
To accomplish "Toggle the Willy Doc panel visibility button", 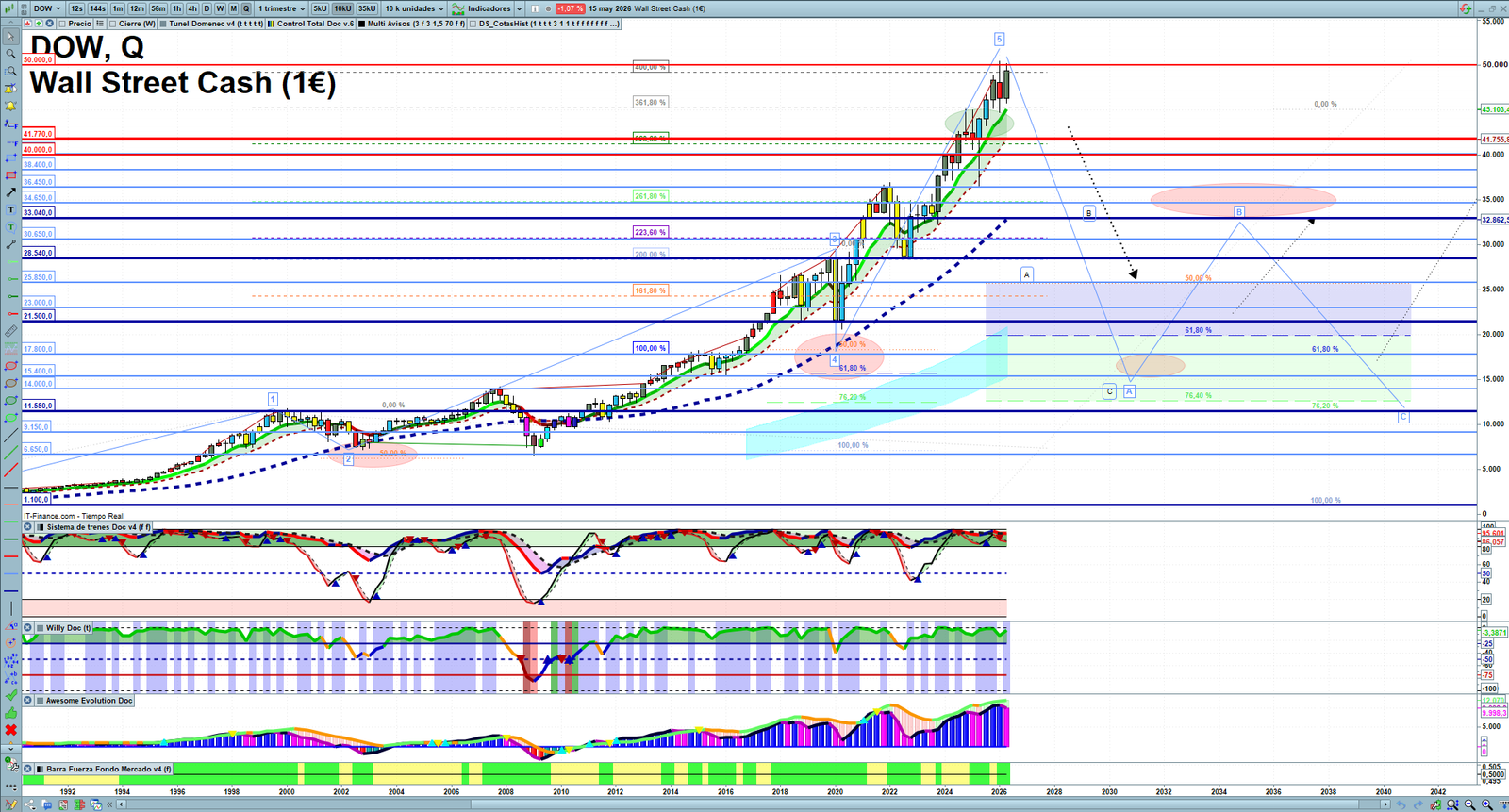I will 27,628.
